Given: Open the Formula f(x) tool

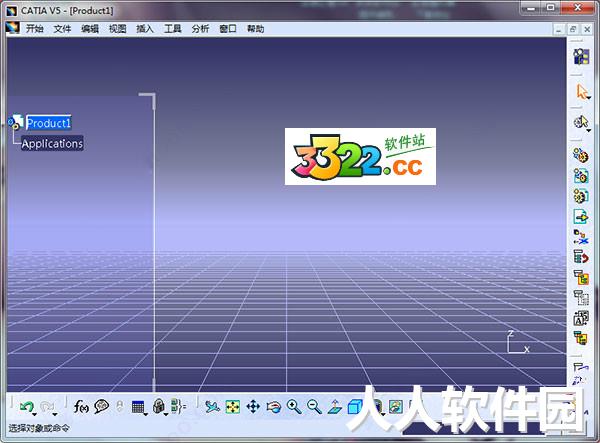Looking at the screenshot, I should tap(81, 406).
